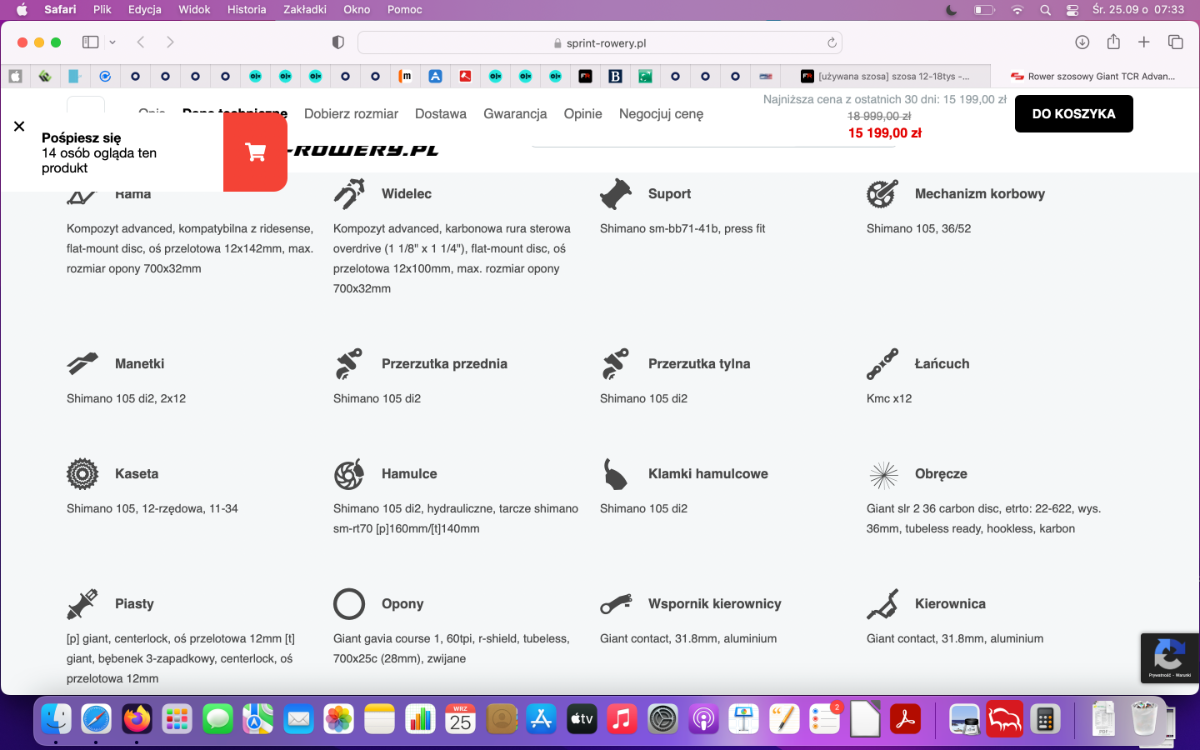Reload page via address bar refresh icon

[x=831, y=43]
